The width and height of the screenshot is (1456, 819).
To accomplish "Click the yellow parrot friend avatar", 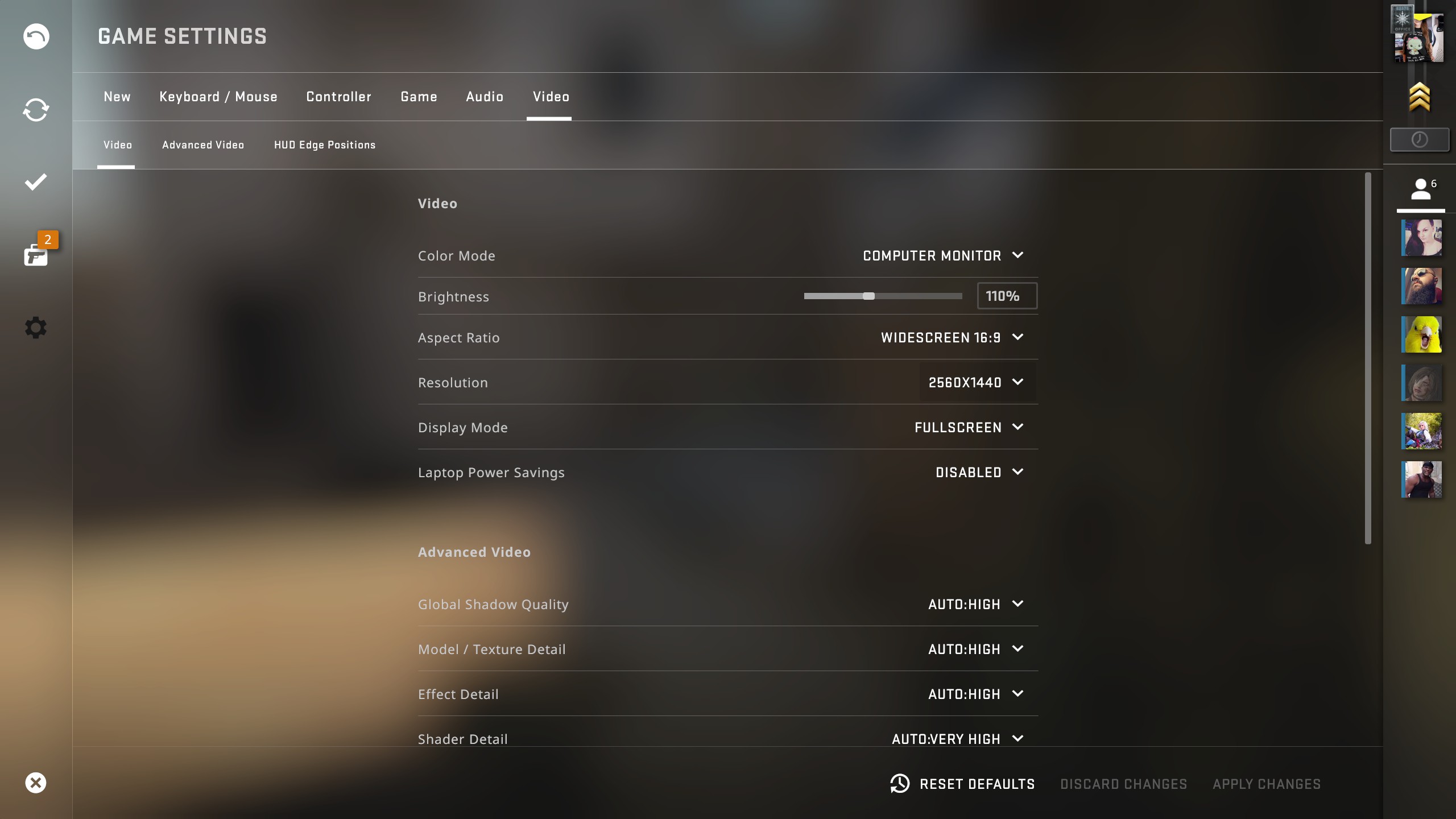I will [1421, 334].
